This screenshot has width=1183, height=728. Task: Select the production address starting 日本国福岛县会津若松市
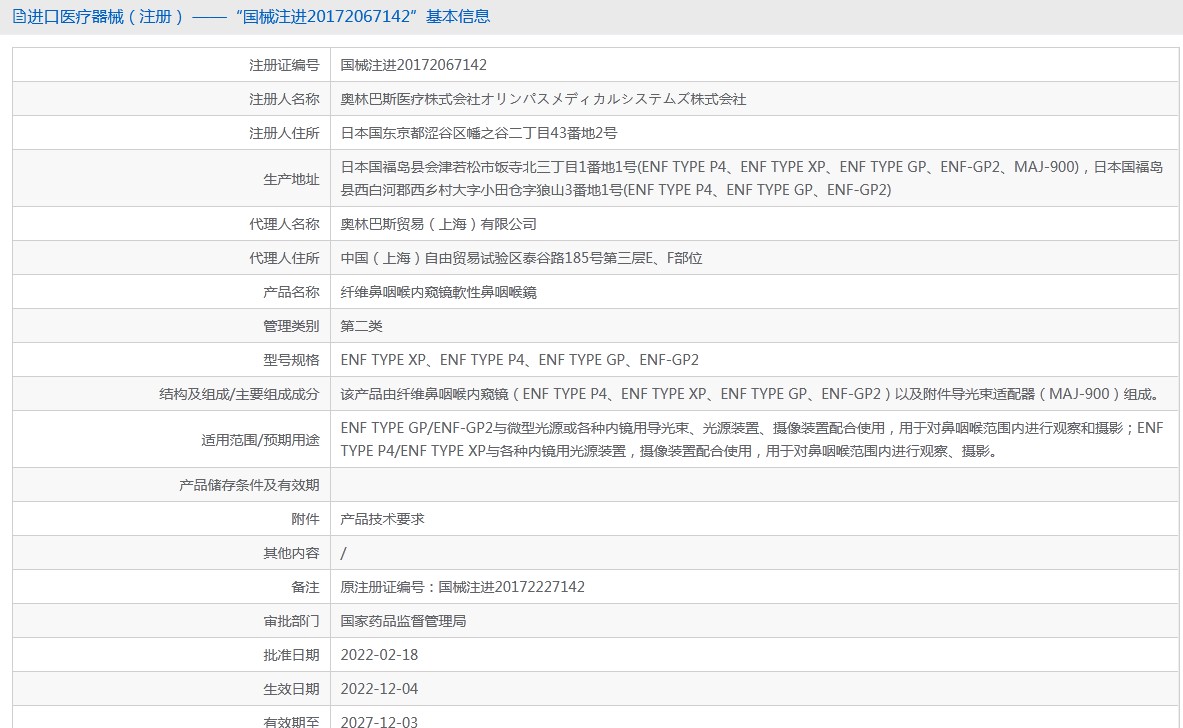[751, 179]
